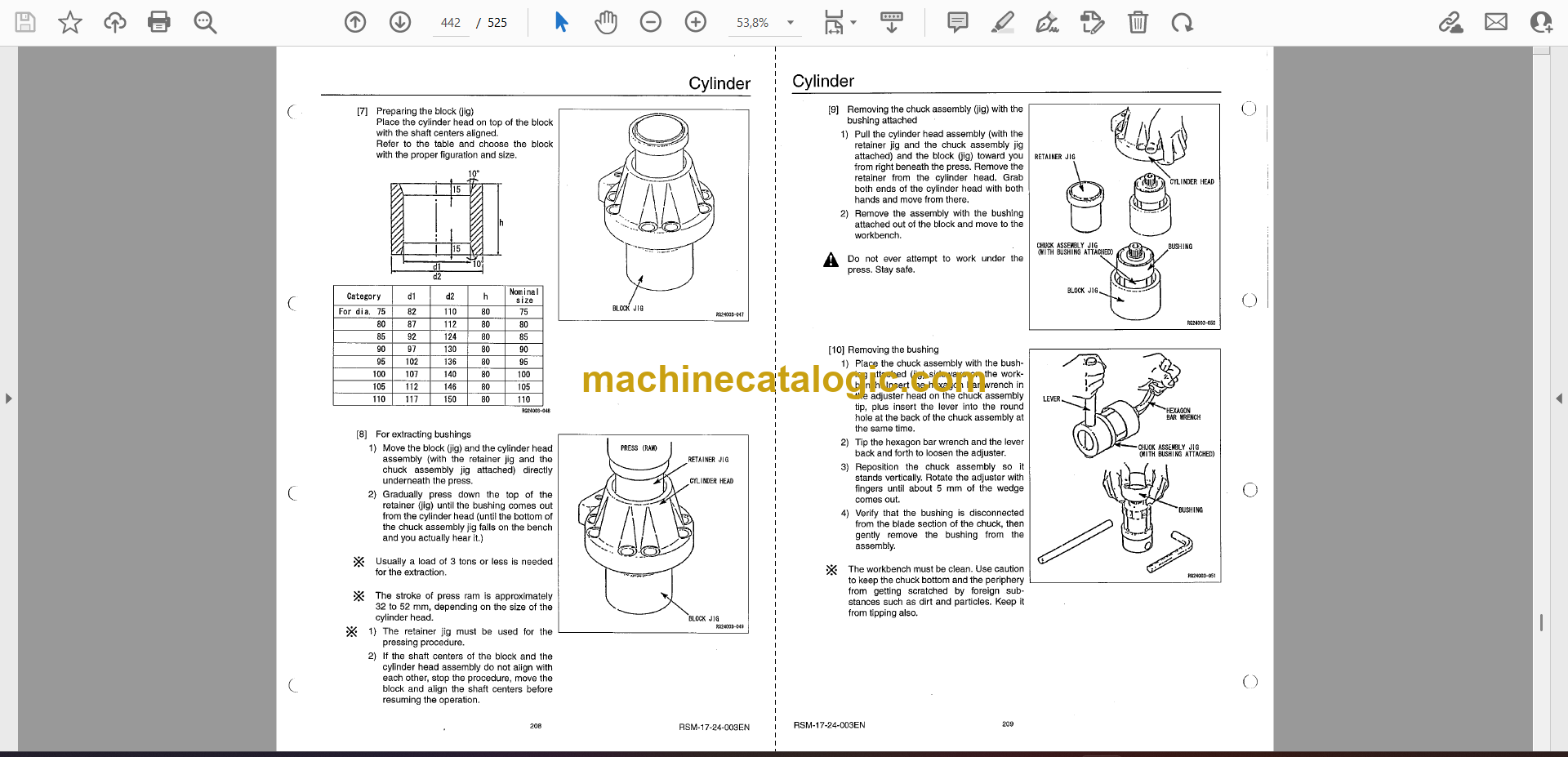
Task: Expand the right tools pane
Action: pos(1559,399)
